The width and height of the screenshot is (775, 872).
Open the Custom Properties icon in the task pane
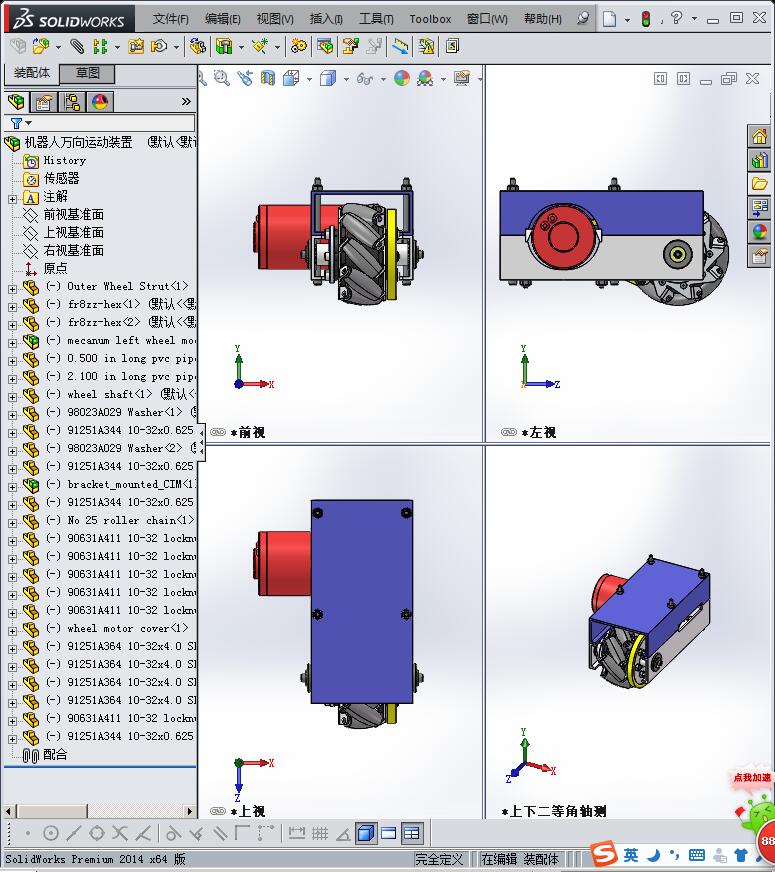click(x=759, y=256)
